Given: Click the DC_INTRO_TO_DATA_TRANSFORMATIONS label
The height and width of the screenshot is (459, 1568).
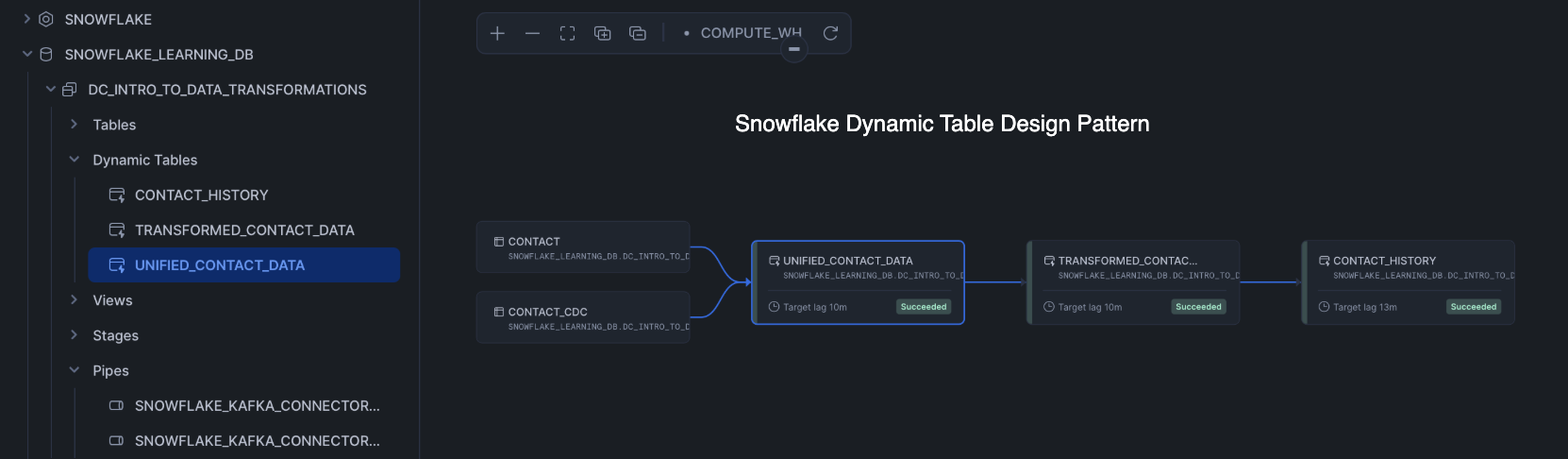Looking at the screenshot, I should click(x=227, y=89).
